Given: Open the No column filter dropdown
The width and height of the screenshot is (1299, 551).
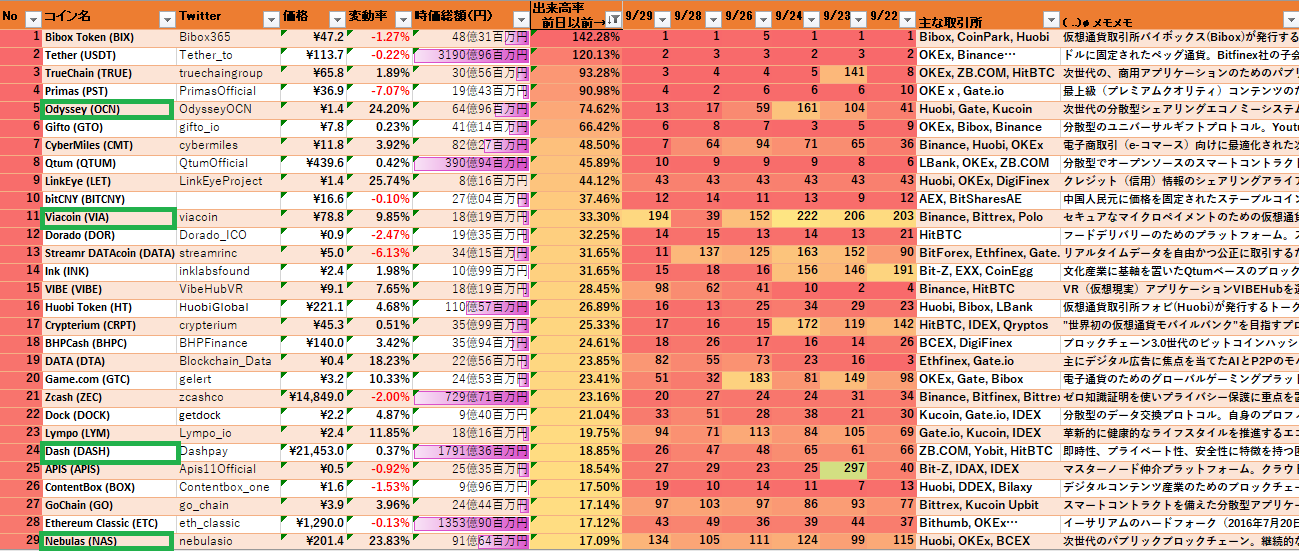Looking at the screenshot, I should point(31,19).
